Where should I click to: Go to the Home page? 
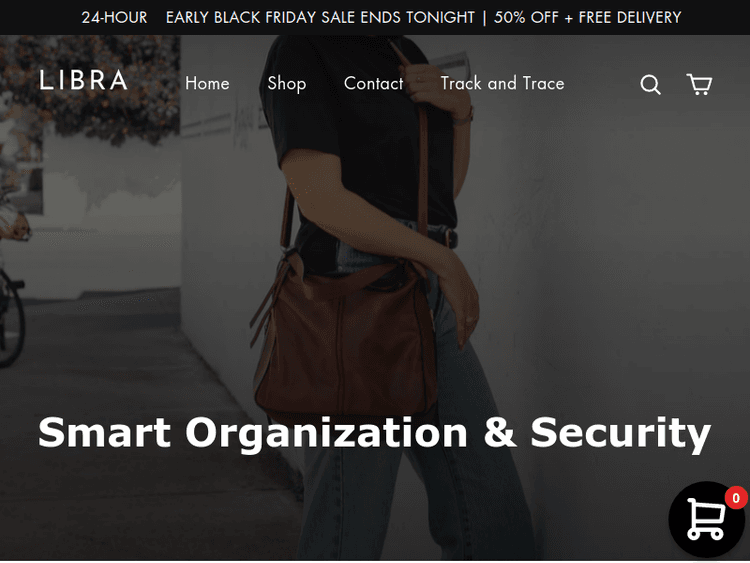tap(207, 83)
